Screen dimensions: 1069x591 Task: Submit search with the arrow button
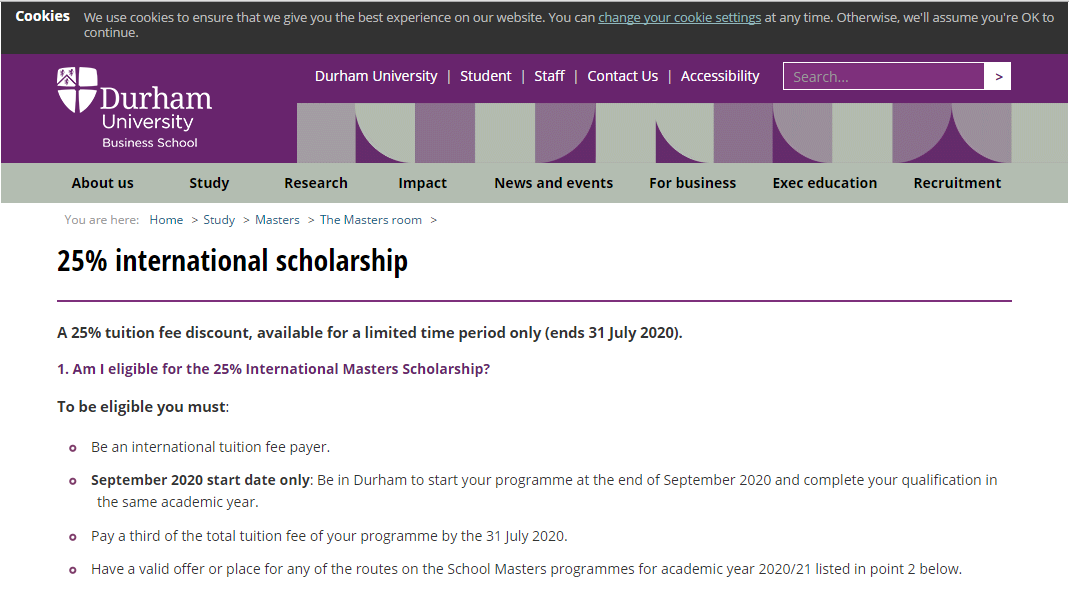tap(997, 76)
